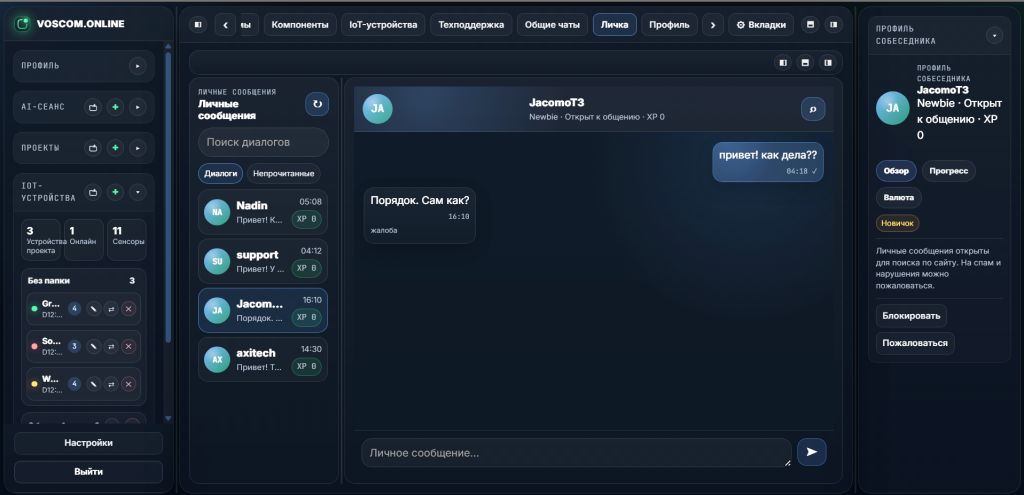Switch to the IoT-устройства tab
Image resolution: width=1024 pixels, height=495 pixels.
383,25
